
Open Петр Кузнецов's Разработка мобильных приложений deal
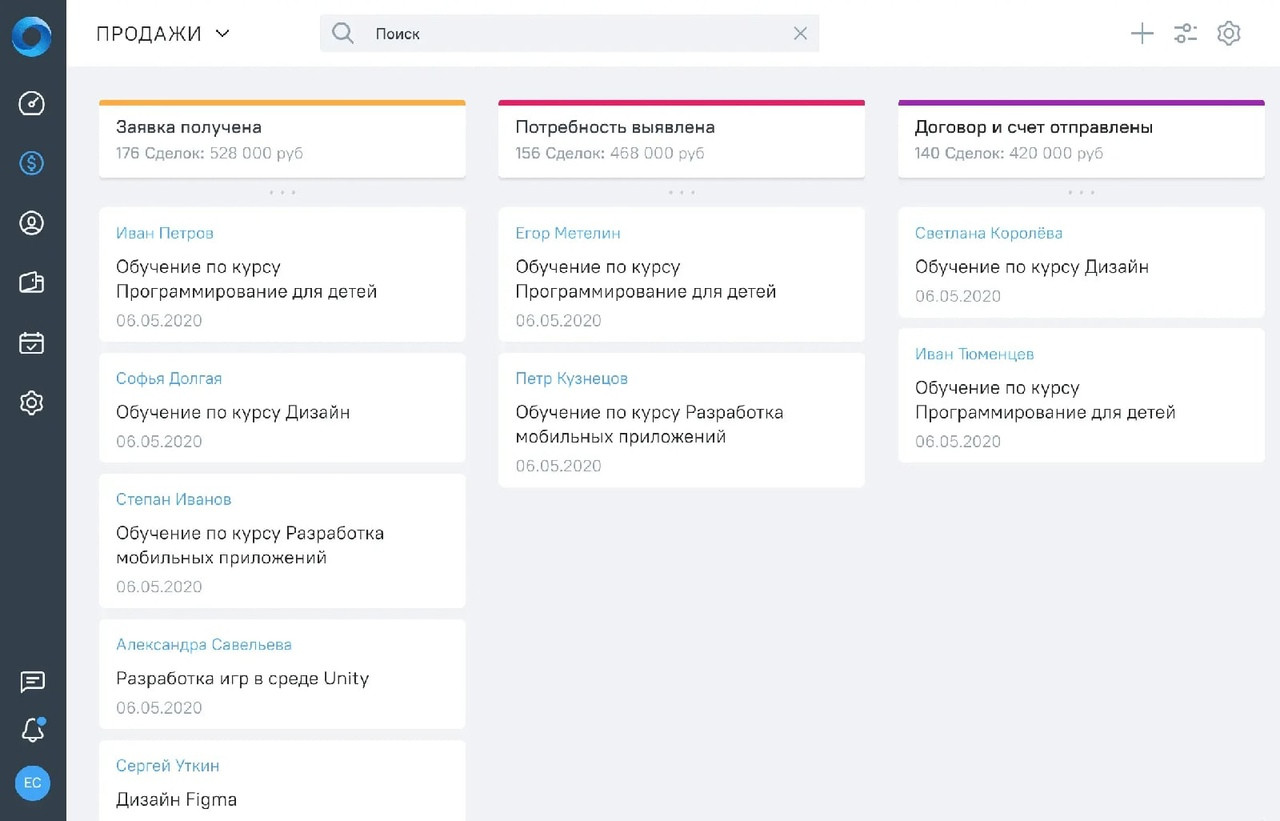pos(650,424)
